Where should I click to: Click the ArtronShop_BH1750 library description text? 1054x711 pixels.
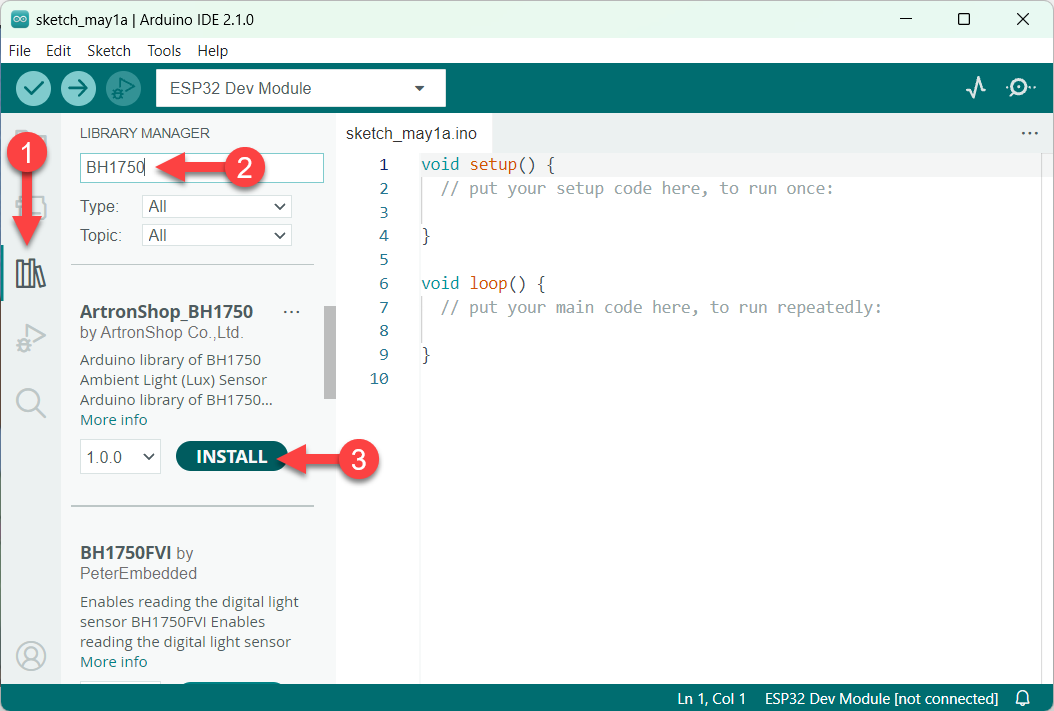point(176,380)
